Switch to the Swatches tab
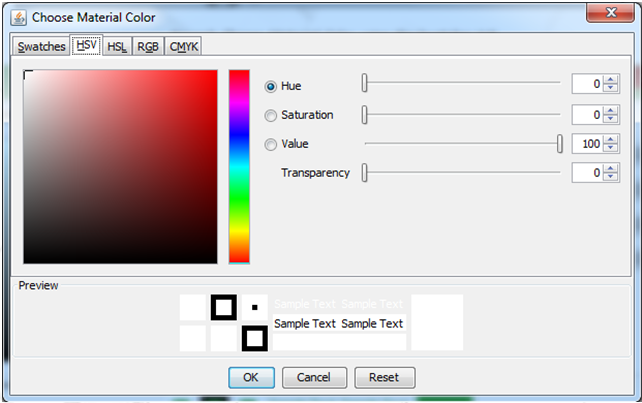This screenshot has height=403, width=642. [x=41, y=47]
